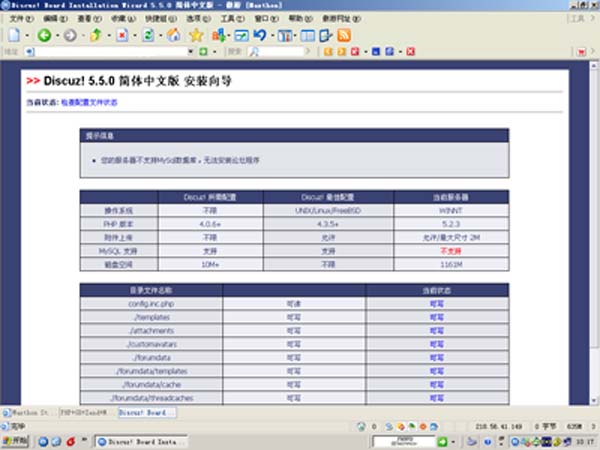Click the green Back arrow button

45,35
